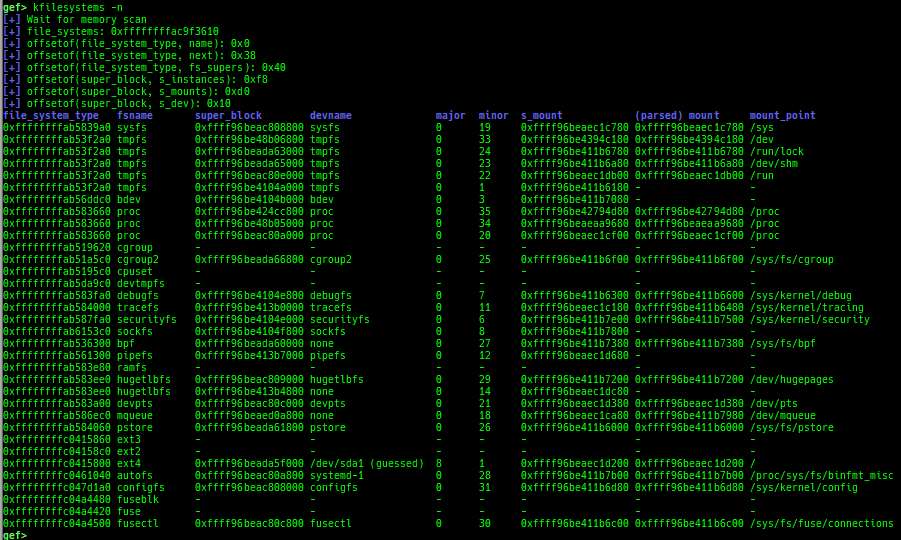
Task: Click mount point '/run/lock'
Action: 776,152
